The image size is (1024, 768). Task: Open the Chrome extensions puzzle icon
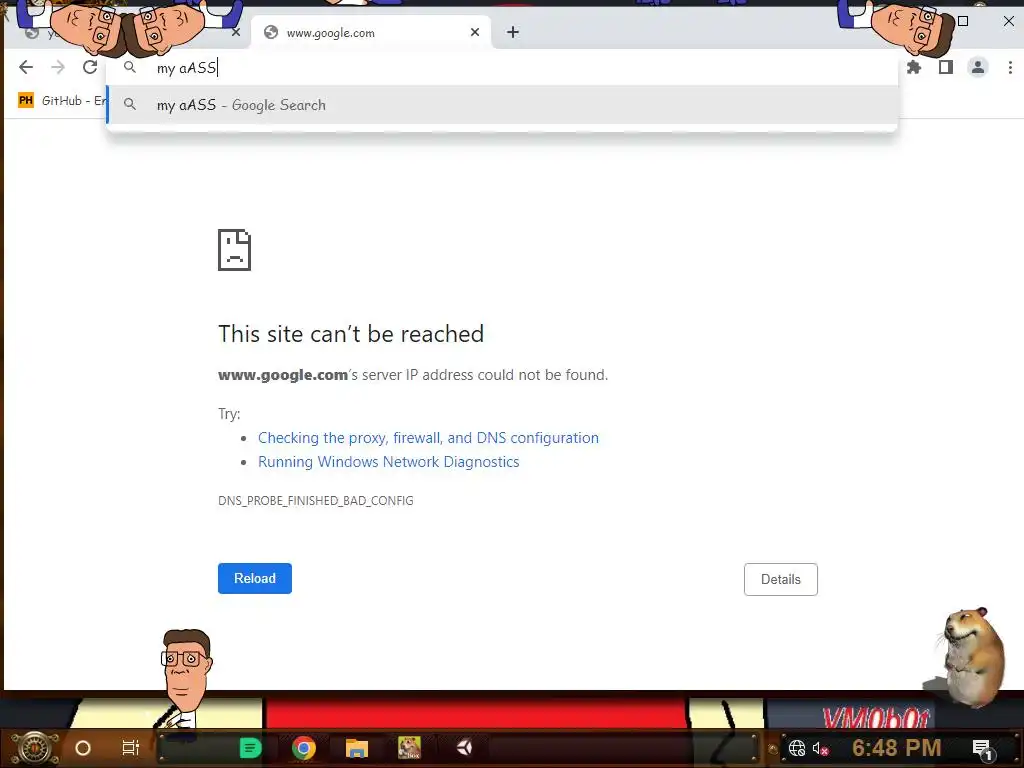tap(914, 67)
